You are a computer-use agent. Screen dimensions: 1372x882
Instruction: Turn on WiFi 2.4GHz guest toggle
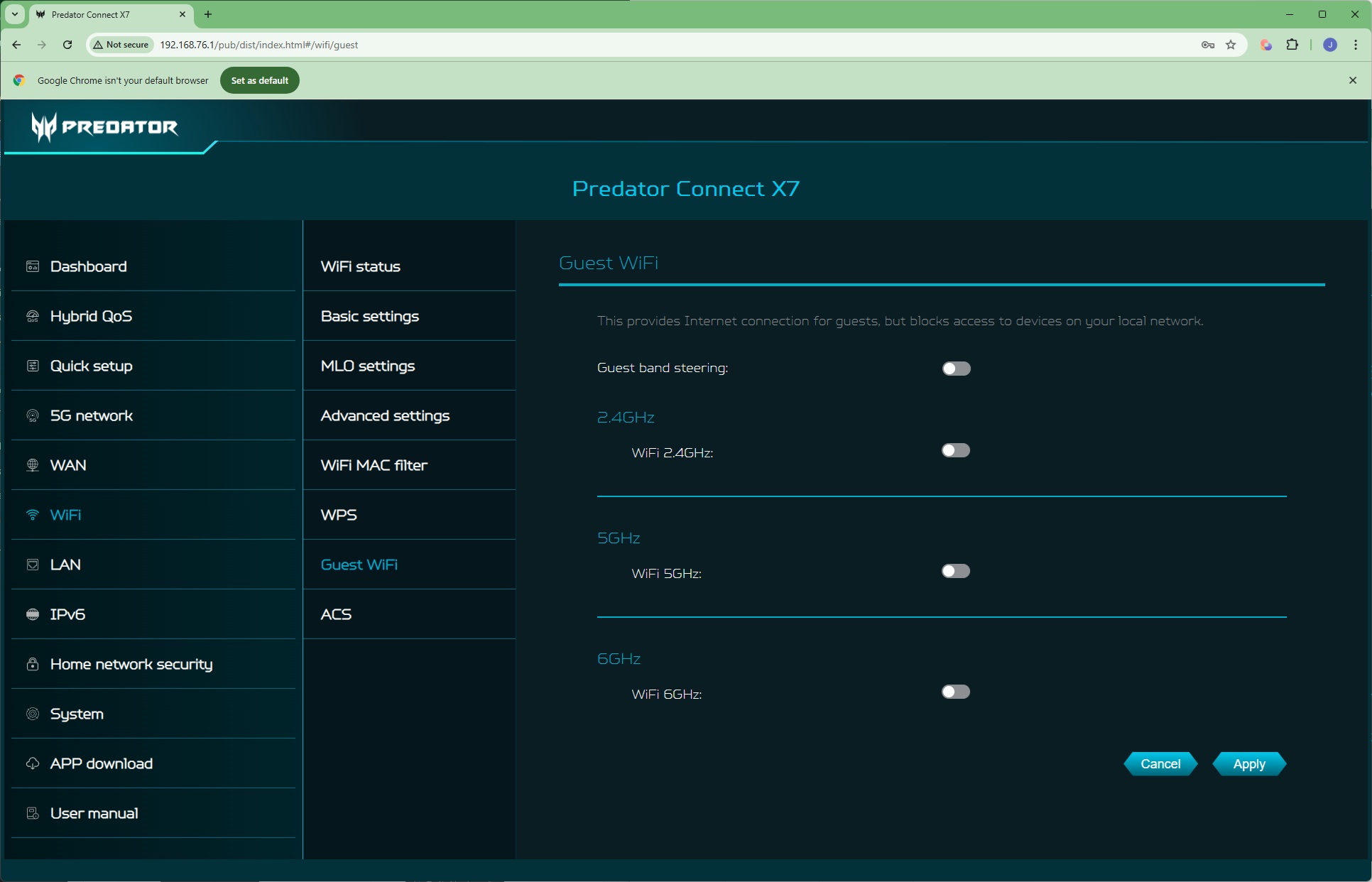pyautogui.click(x=955, y=450)
